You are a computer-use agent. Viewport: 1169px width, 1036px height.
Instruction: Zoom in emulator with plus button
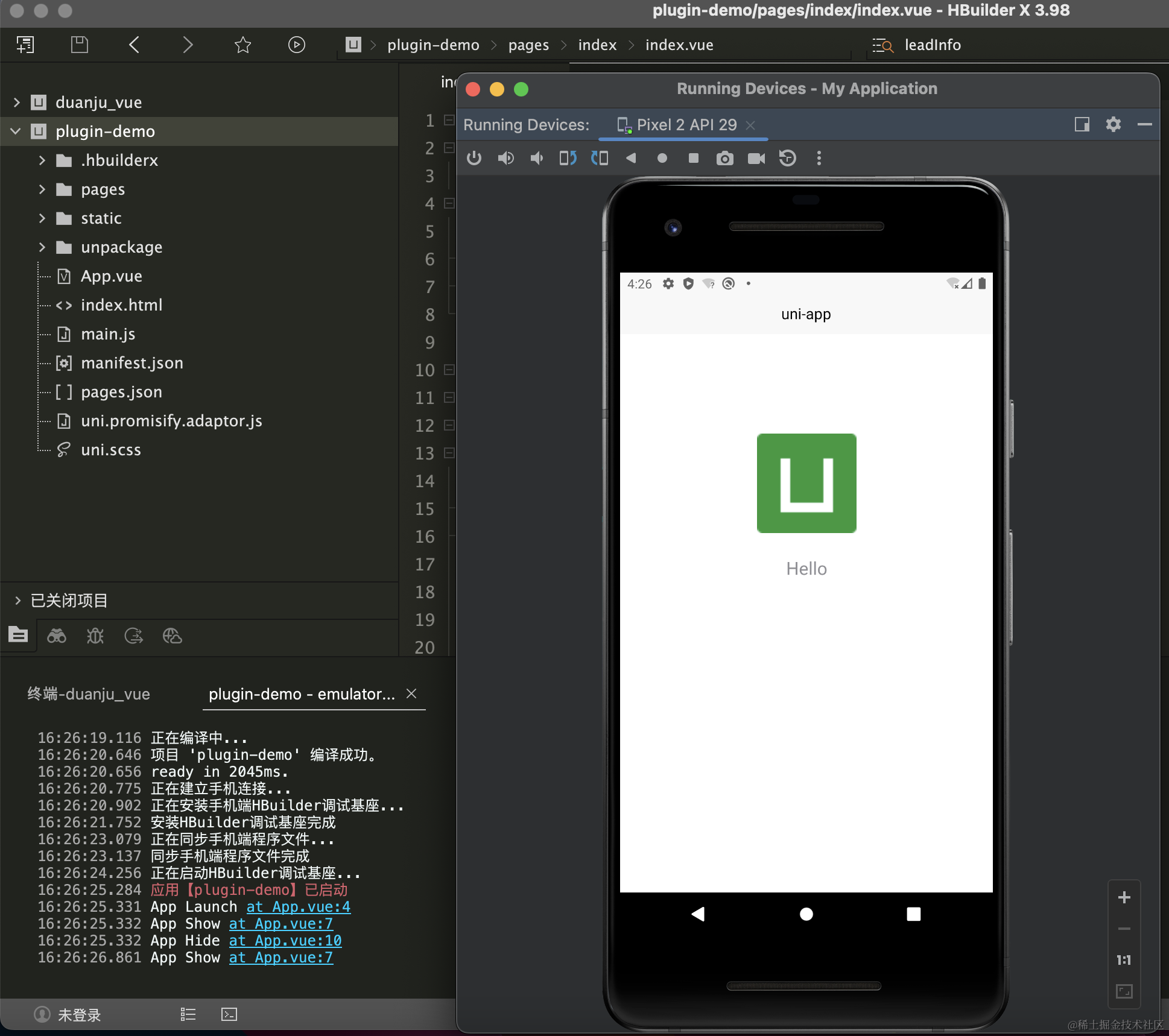coord(1124,897)
